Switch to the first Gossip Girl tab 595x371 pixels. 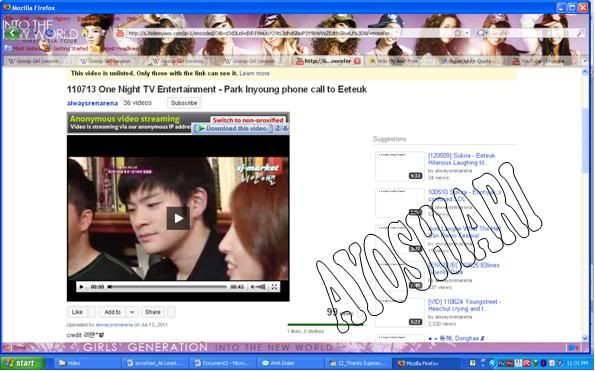point(38,61)
